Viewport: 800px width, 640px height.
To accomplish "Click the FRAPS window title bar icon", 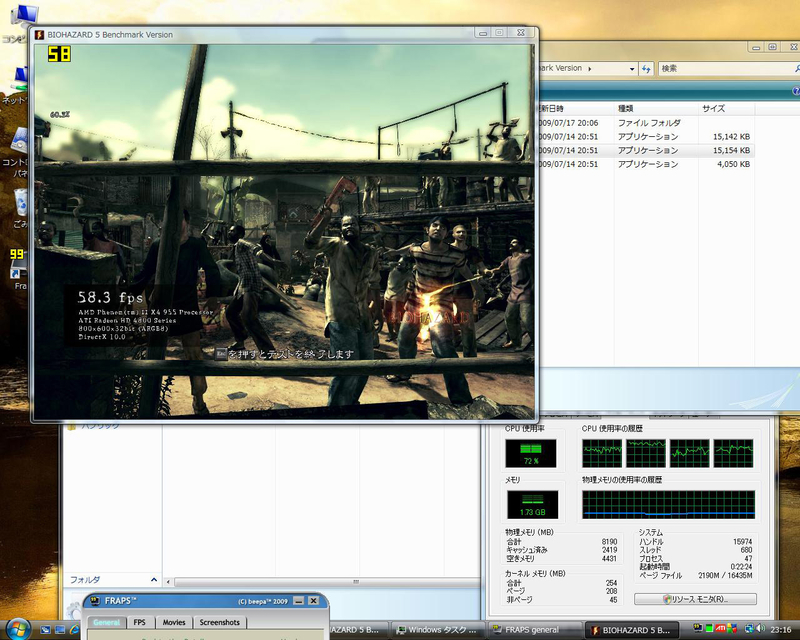I will [x=95, y=601].
